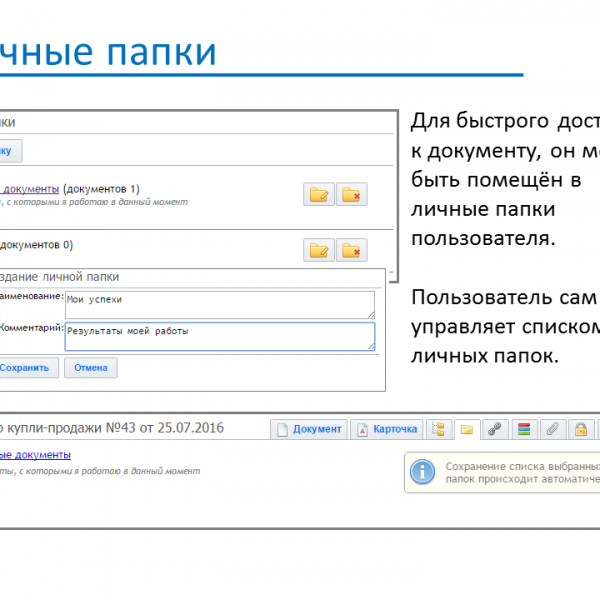
Task: Open the chain links icon tab
Action: coord(494,429)
